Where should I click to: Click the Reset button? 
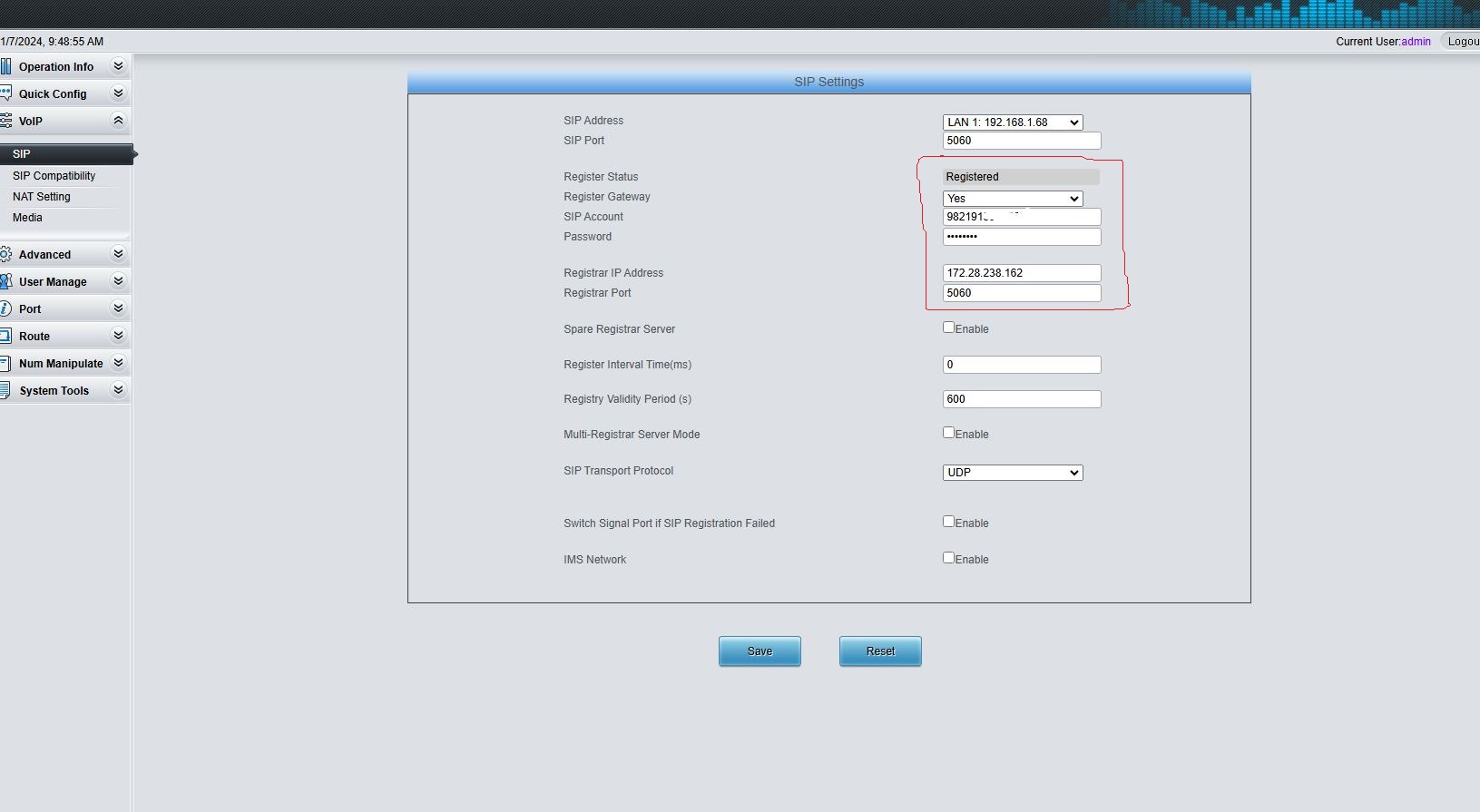[x=880, y=651]
